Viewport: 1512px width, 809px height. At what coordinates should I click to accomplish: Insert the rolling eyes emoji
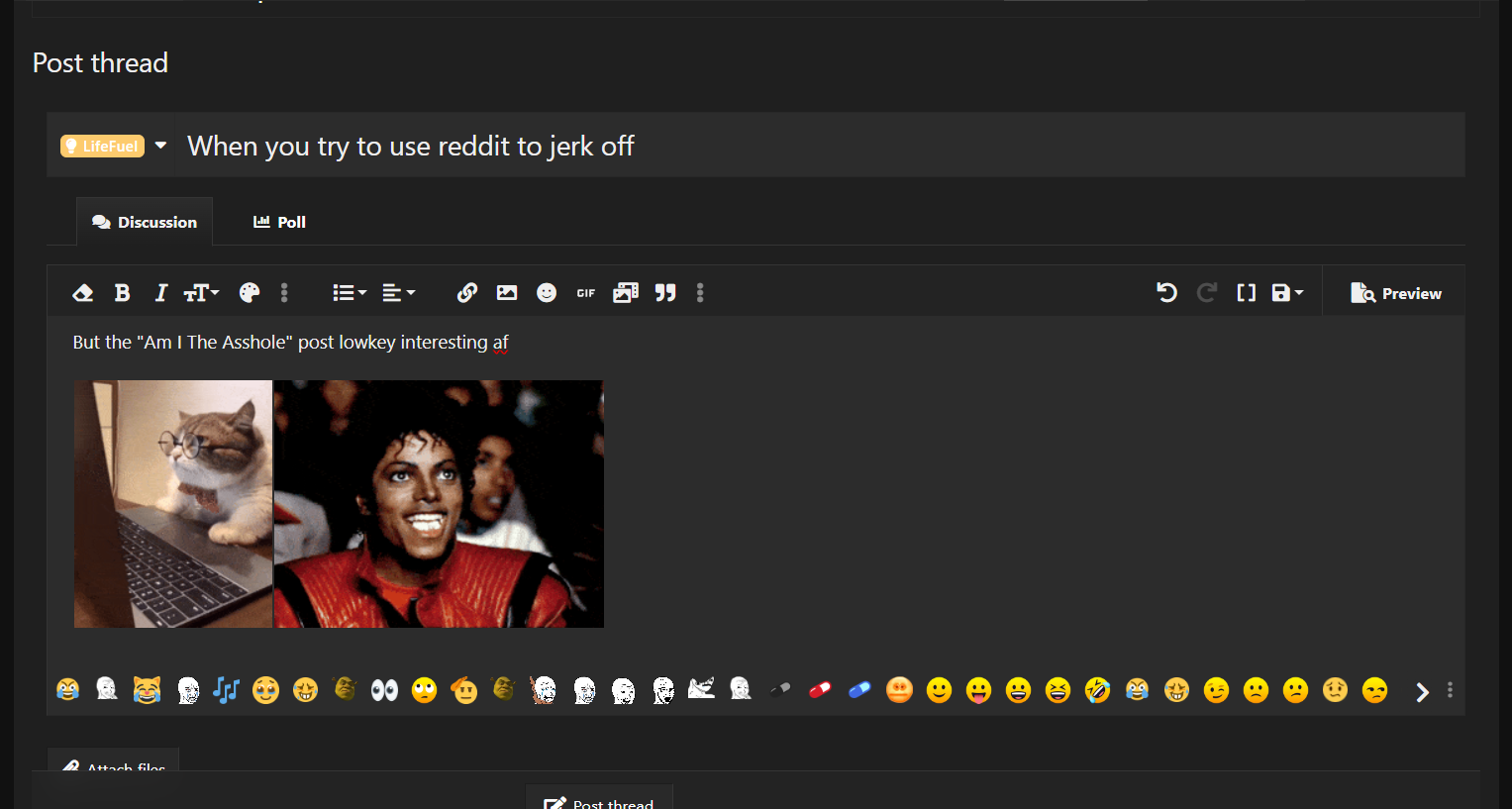(424, 690)
